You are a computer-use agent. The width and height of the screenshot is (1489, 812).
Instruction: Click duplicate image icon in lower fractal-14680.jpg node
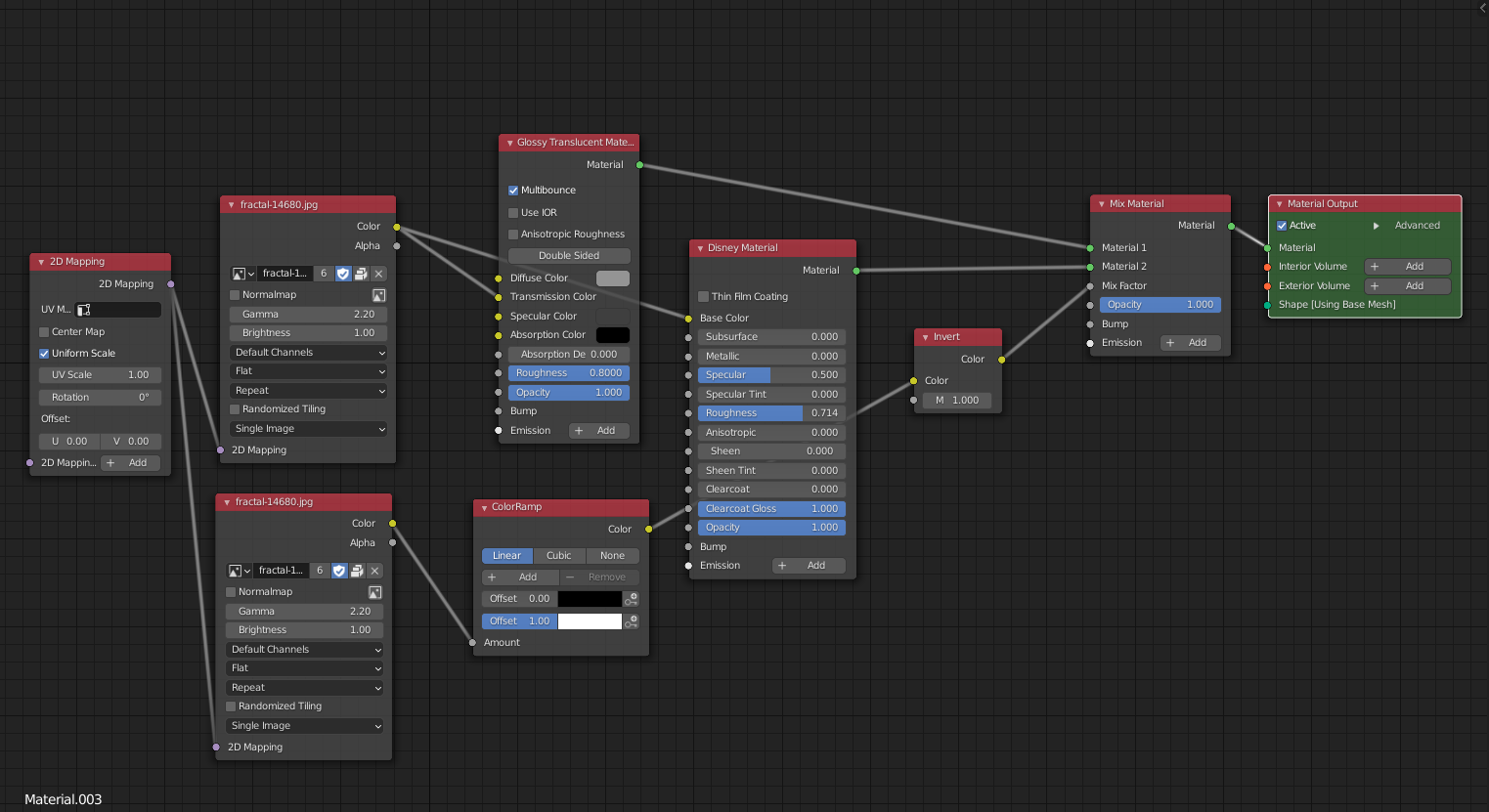tap(357, 571)
